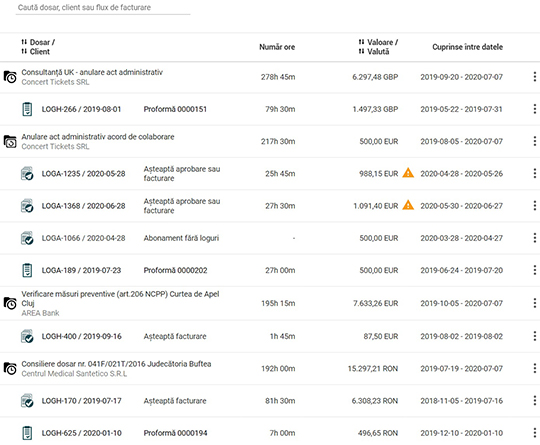Open Proformă 0000194 entry
The width and height of the screenshot is (540, 445).
(175, 433)
